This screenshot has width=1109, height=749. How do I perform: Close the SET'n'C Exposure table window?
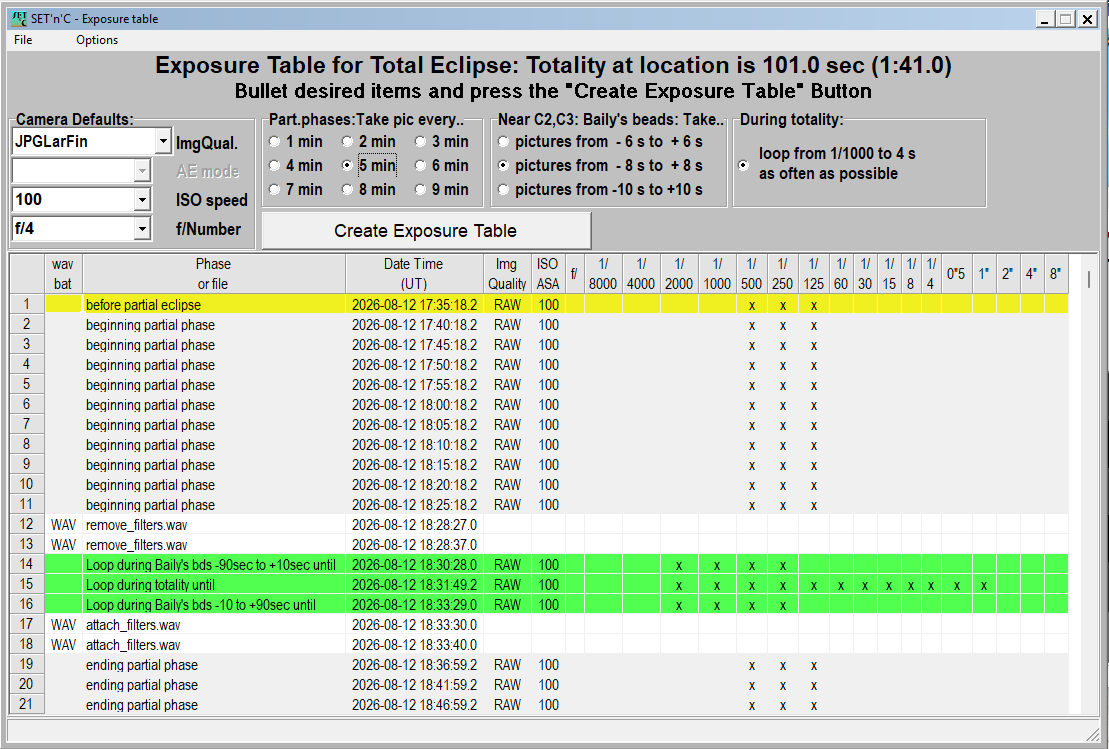(x=1088, y=19)
